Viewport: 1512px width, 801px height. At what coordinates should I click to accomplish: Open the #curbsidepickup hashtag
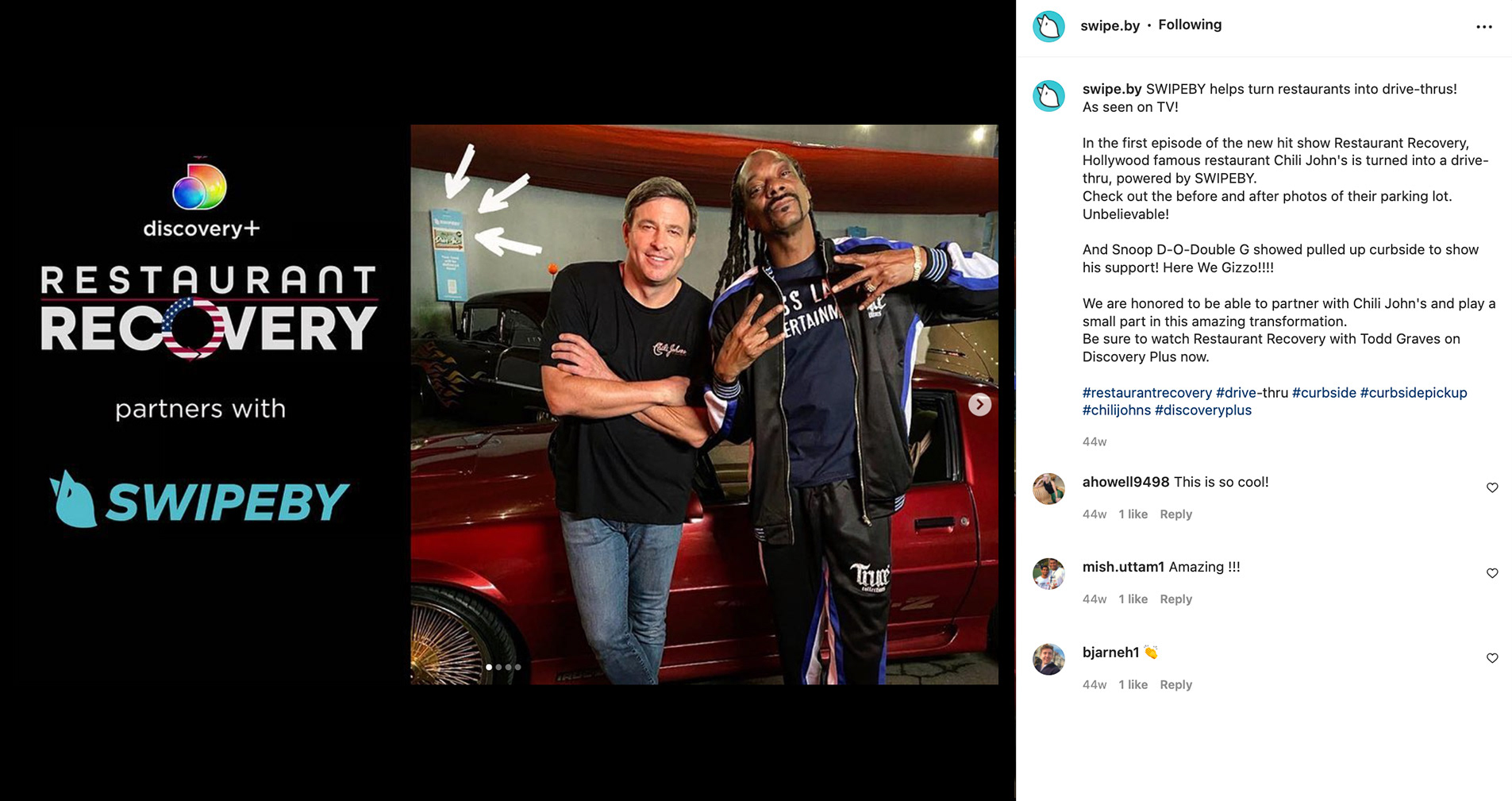click(1414, 393)
